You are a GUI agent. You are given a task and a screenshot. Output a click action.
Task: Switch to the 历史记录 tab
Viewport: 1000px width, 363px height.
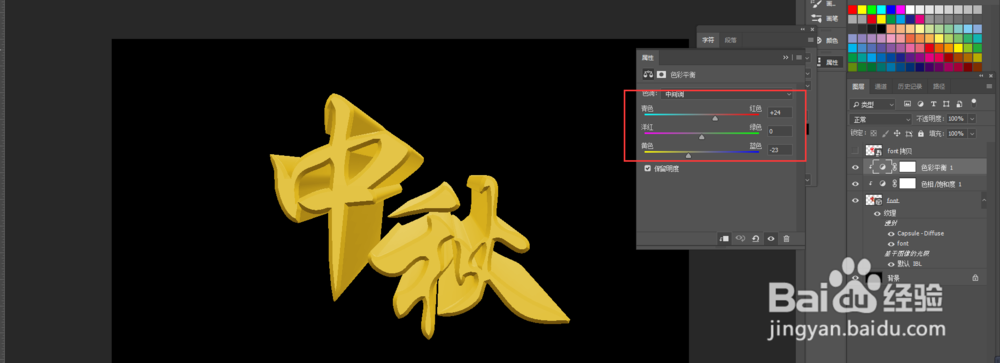(x=910, y=86)
